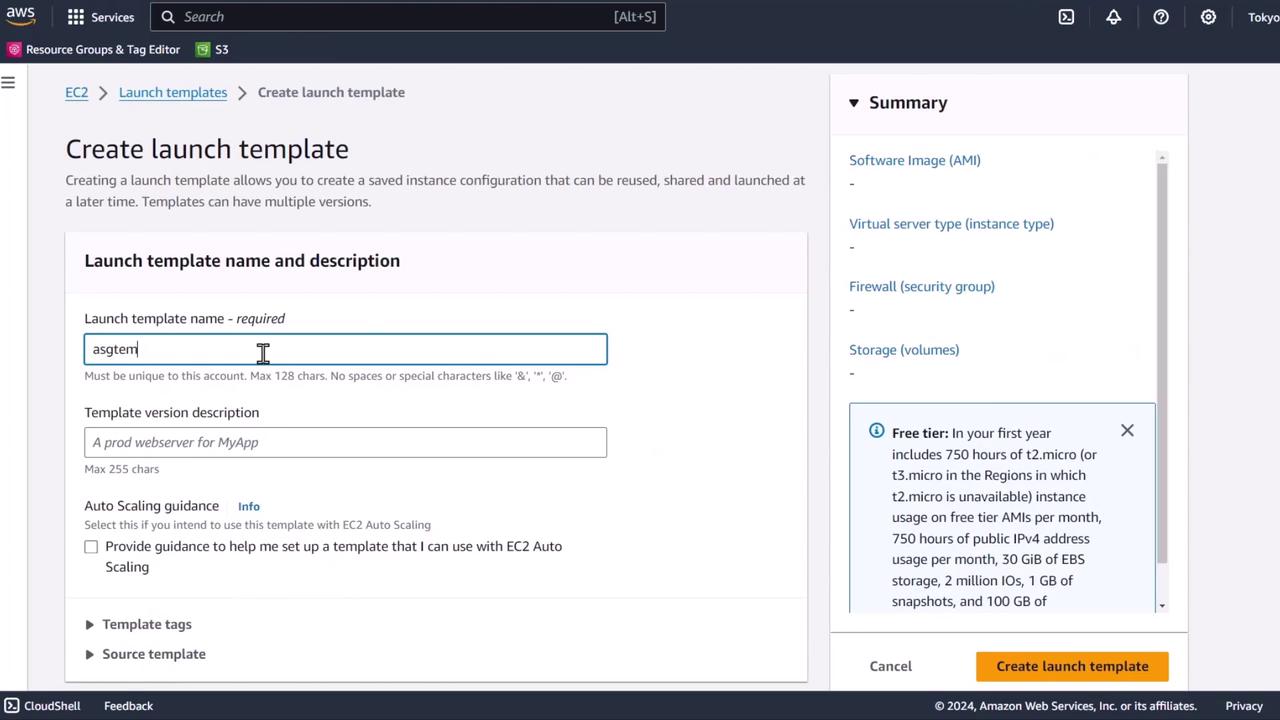Open the S3 shortcut in favorites bar
The width and height of the screenshot is (1280, 720).
tap(213, 49)
